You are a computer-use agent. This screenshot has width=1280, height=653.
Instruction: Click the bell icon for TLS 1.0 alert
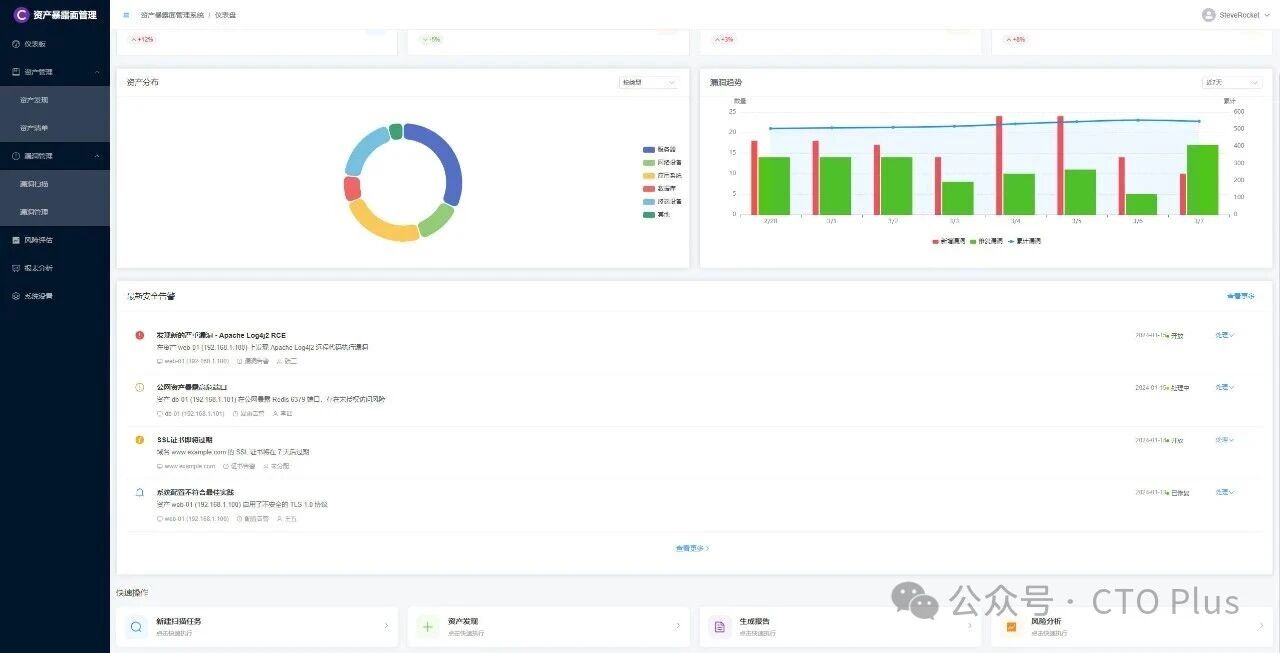click(x=139, y=492)
